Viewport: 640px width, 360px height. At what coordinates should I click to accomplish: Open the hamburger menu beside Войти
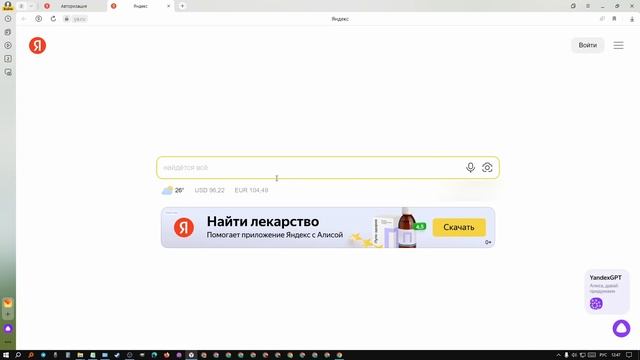[x=618, y=45]
